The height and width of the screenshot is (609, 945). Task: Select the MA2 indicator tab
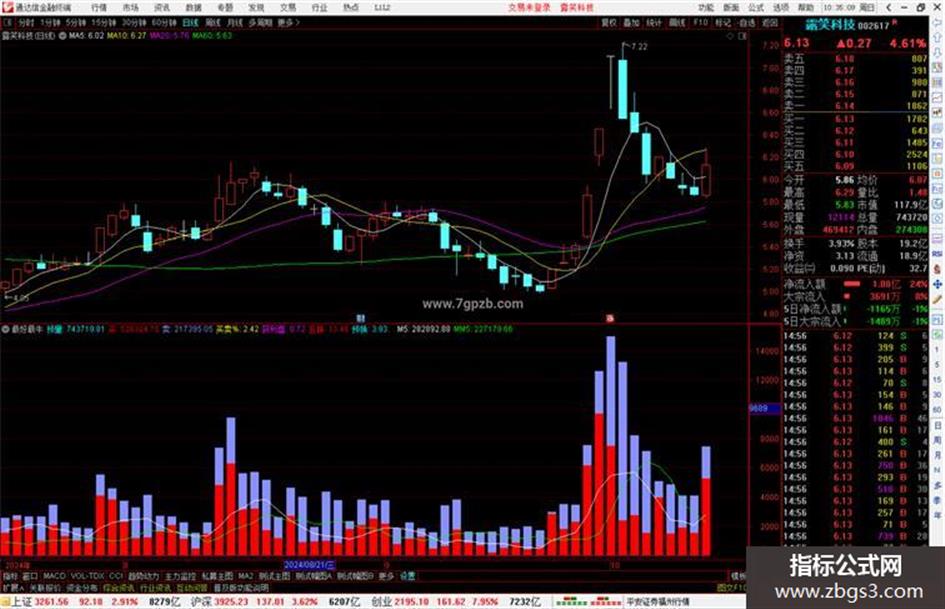click(x=245, y=576)
